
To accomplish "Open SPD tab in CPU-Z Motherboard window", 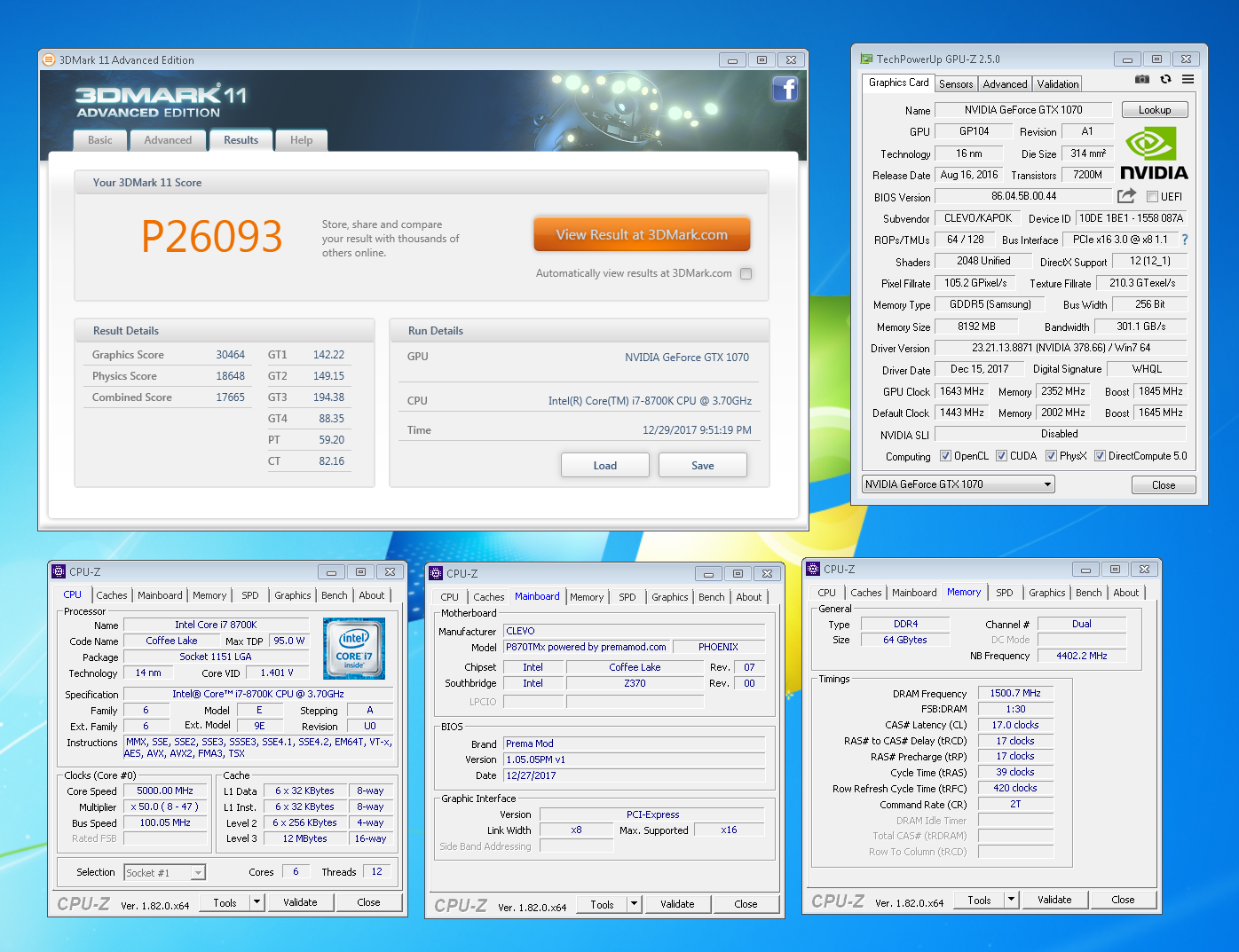I will pos(627,597).
